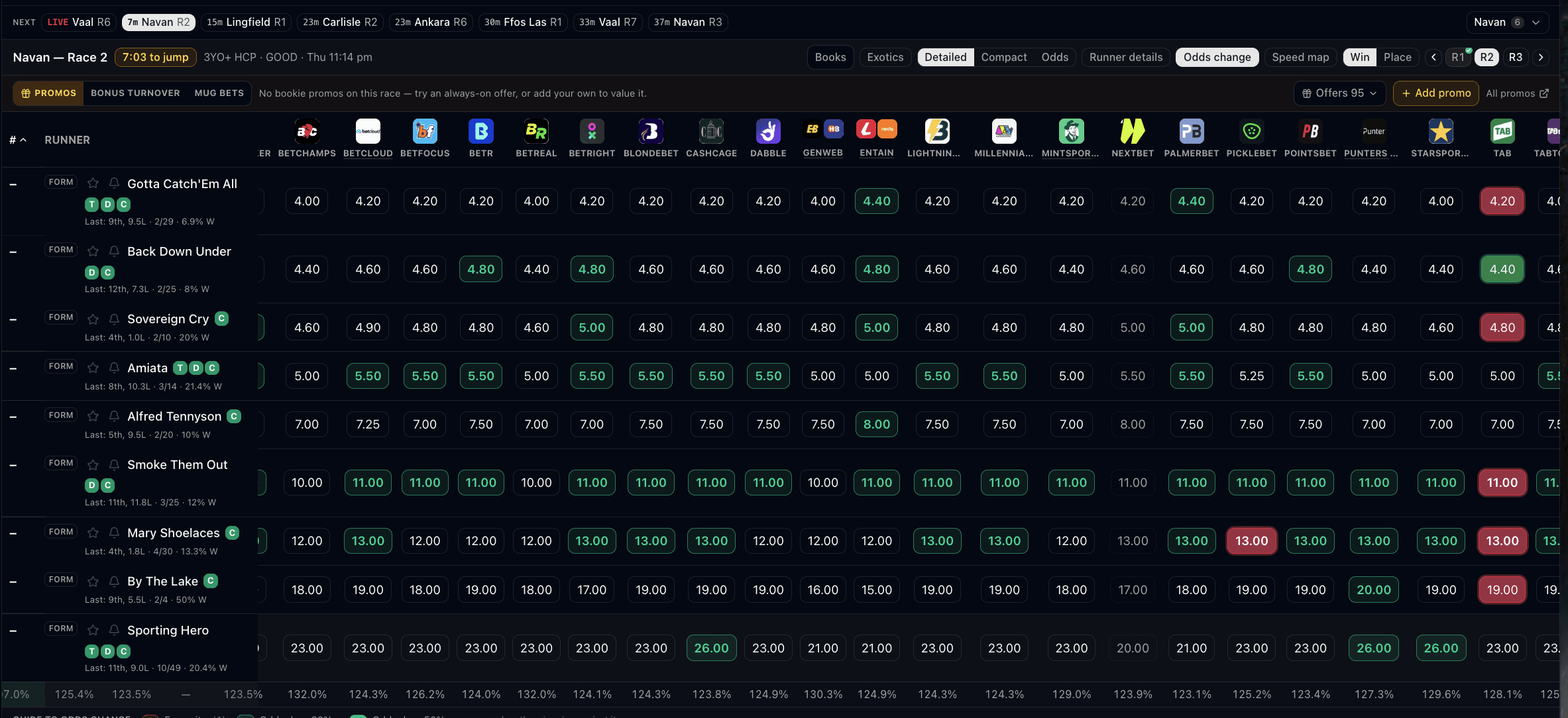Viewport: 1568px width, 718px height.
Task: Open the Navan meeting dropdown
Action: point(1507,22)
